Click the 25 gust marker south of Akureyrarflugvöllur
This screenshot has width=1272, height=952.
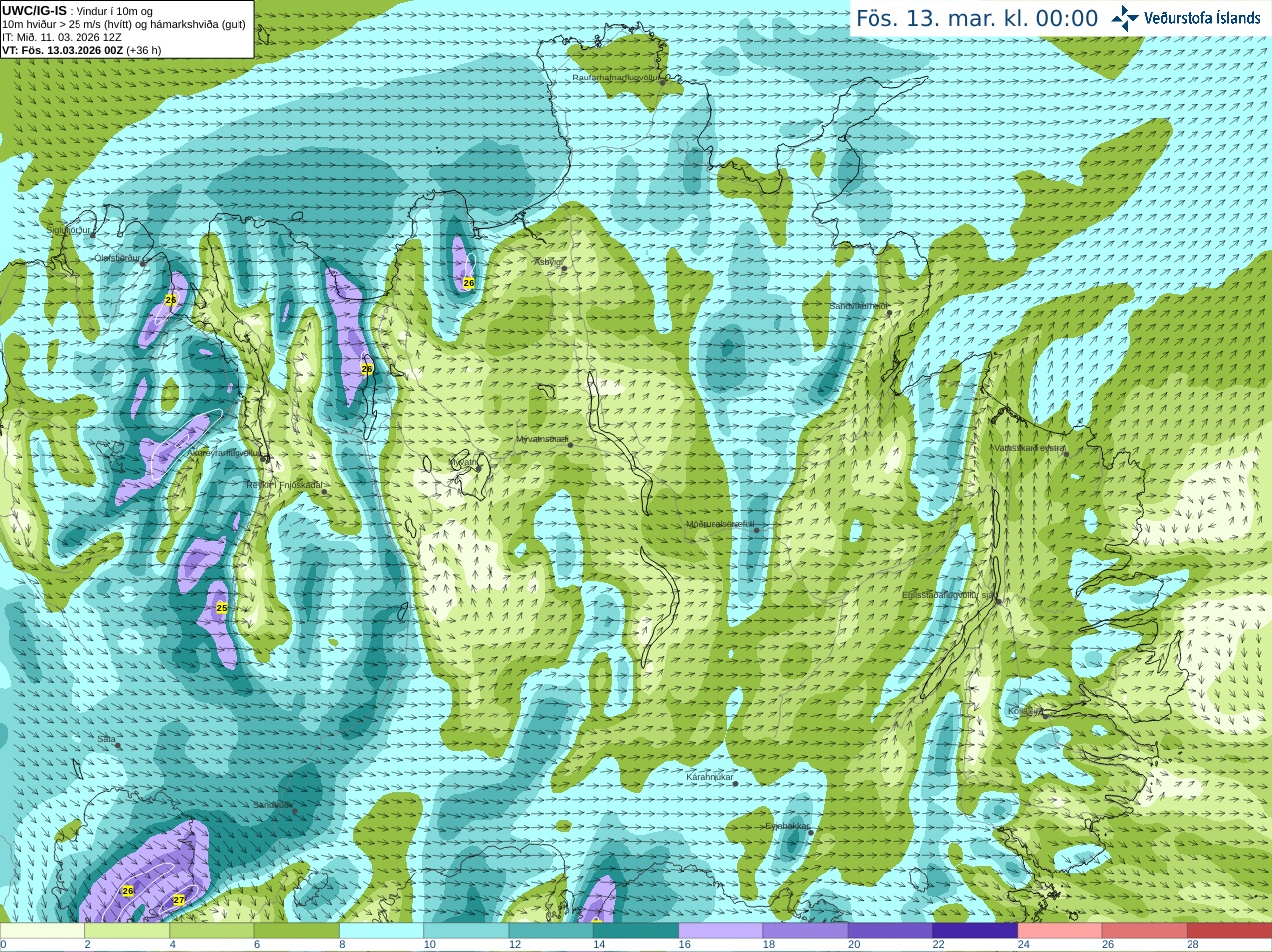222,608
